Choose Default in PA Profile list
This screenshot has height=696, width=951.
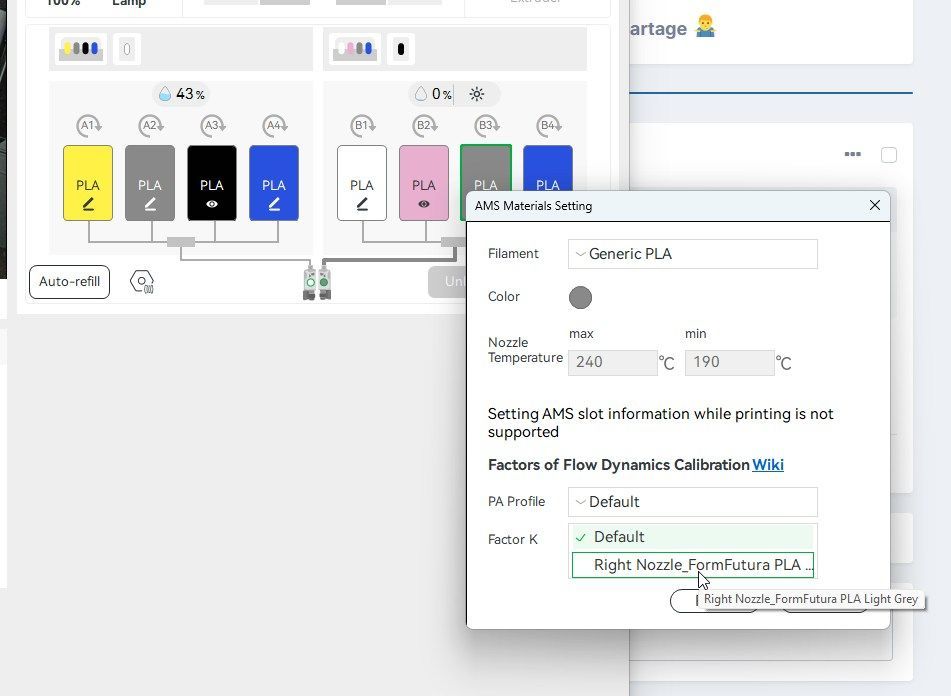point(693,537)
